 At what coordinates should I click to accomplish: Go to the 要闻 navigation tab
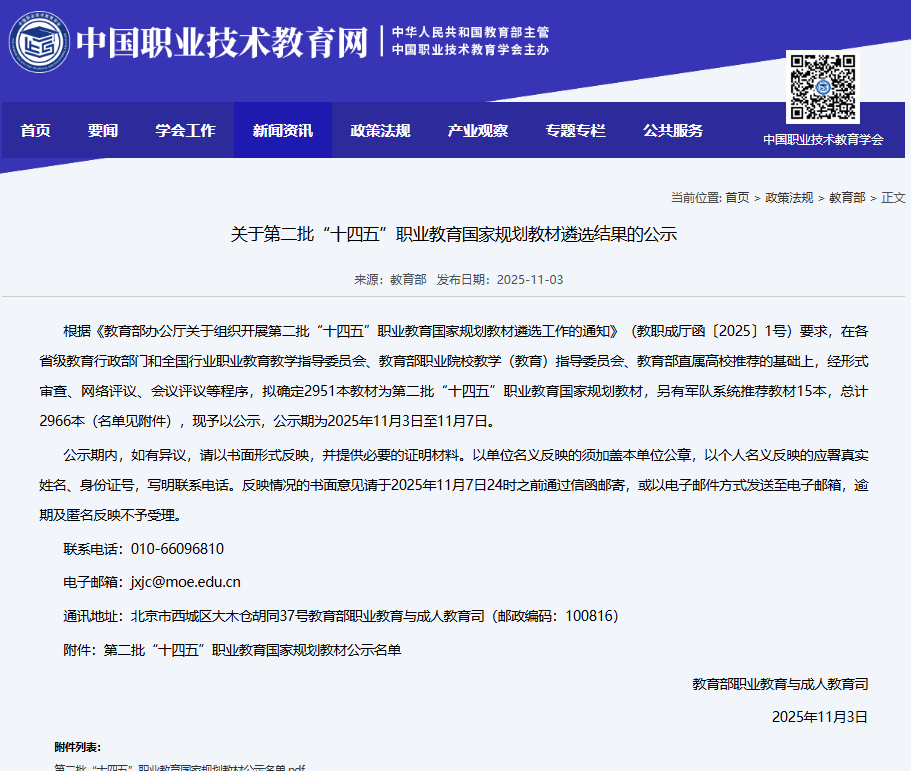pyautogui.click(x=102, y=130)
